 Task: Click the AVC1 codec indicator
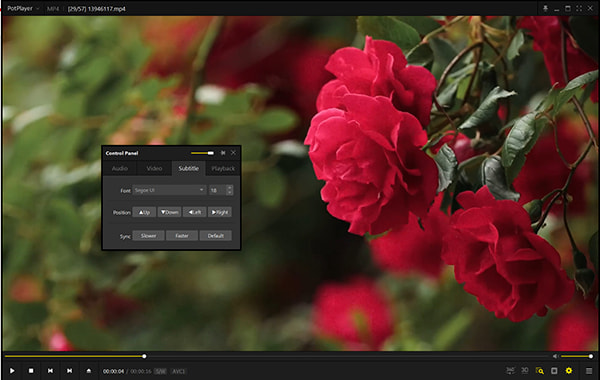(178, 371)
